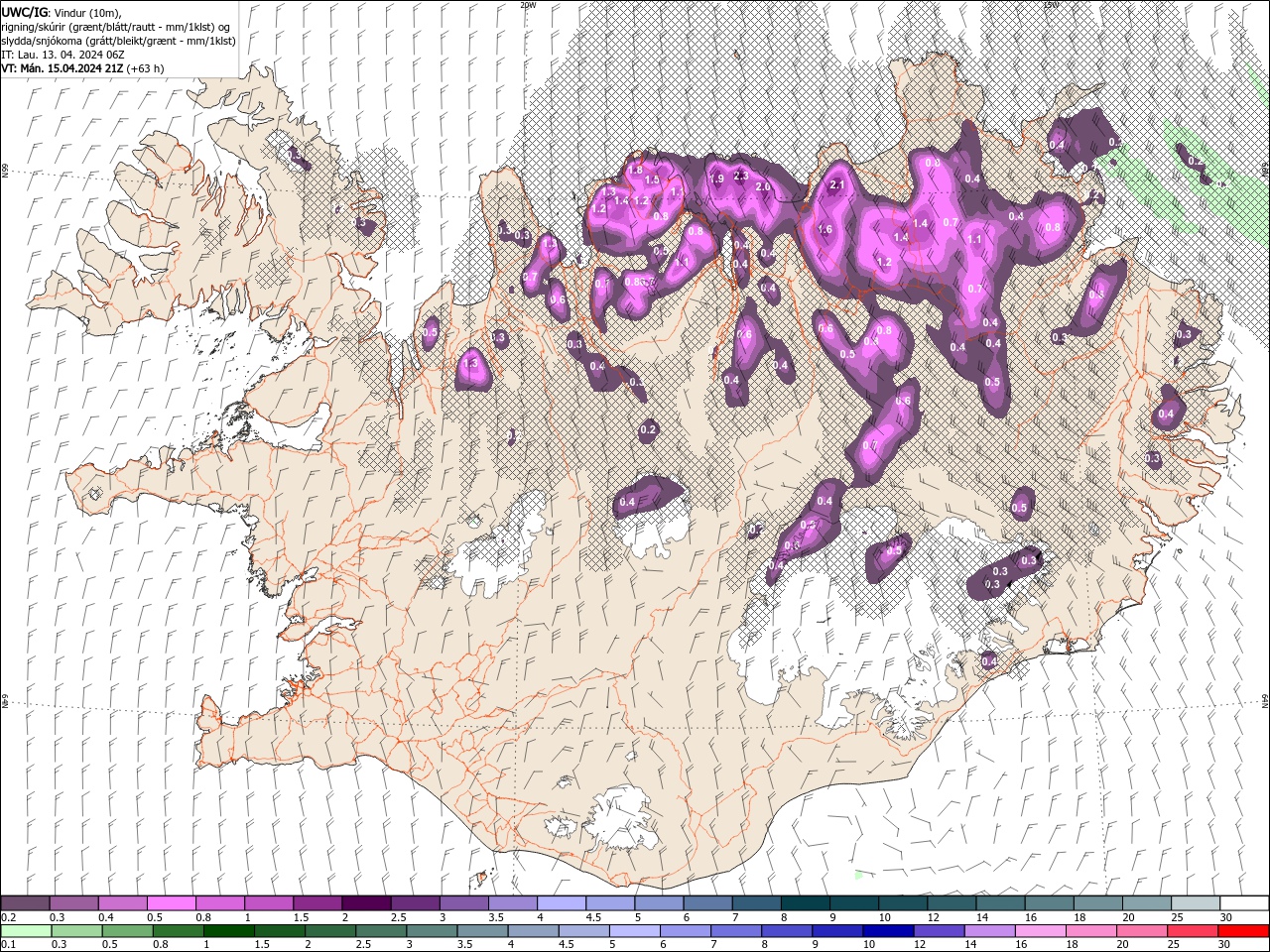Pick the darkest purple 2 snow legend swatch
Screen dimensions: 1270x952
[x=366, y=903]
